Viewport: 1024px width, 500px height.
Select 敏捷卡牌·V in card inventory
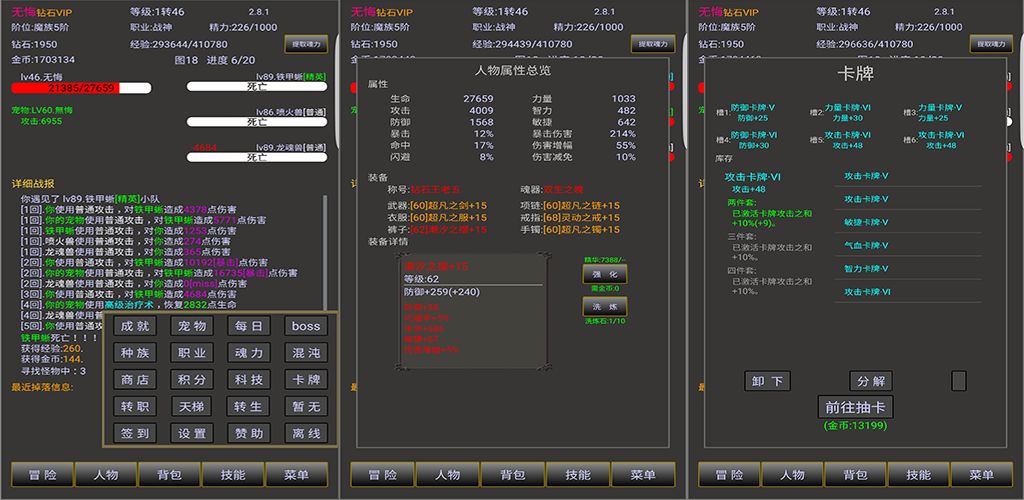pyautogui.click(x=866, y=222)
